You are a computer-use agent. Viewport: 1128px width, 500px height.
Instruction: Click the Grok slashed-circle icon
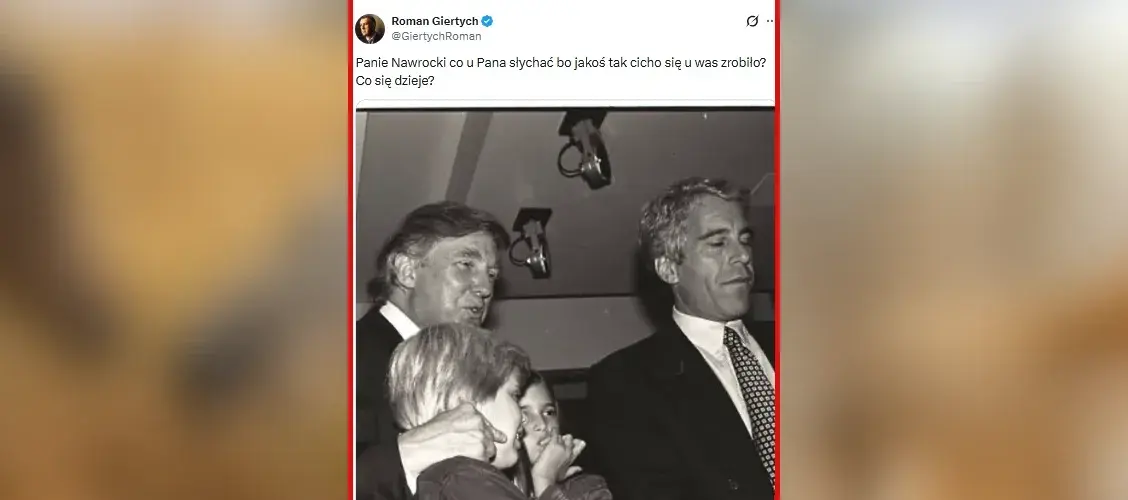[x=752, y=22]
